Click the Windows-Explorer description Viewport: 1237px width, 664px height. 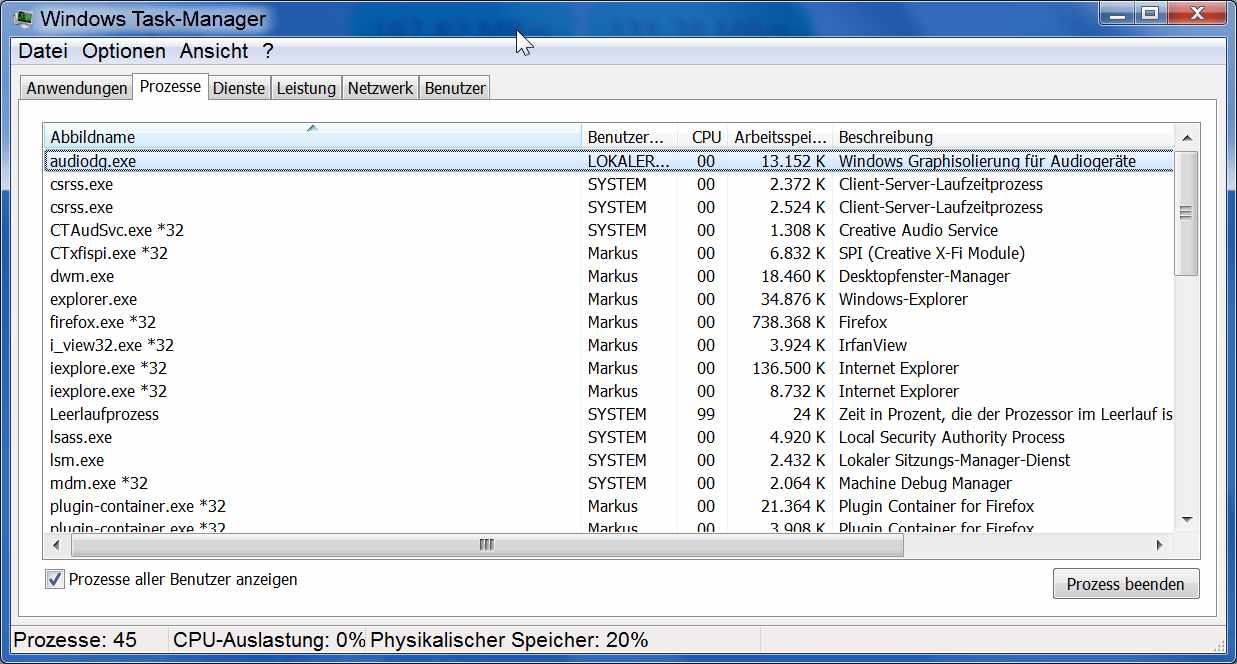tap(903, 299)
